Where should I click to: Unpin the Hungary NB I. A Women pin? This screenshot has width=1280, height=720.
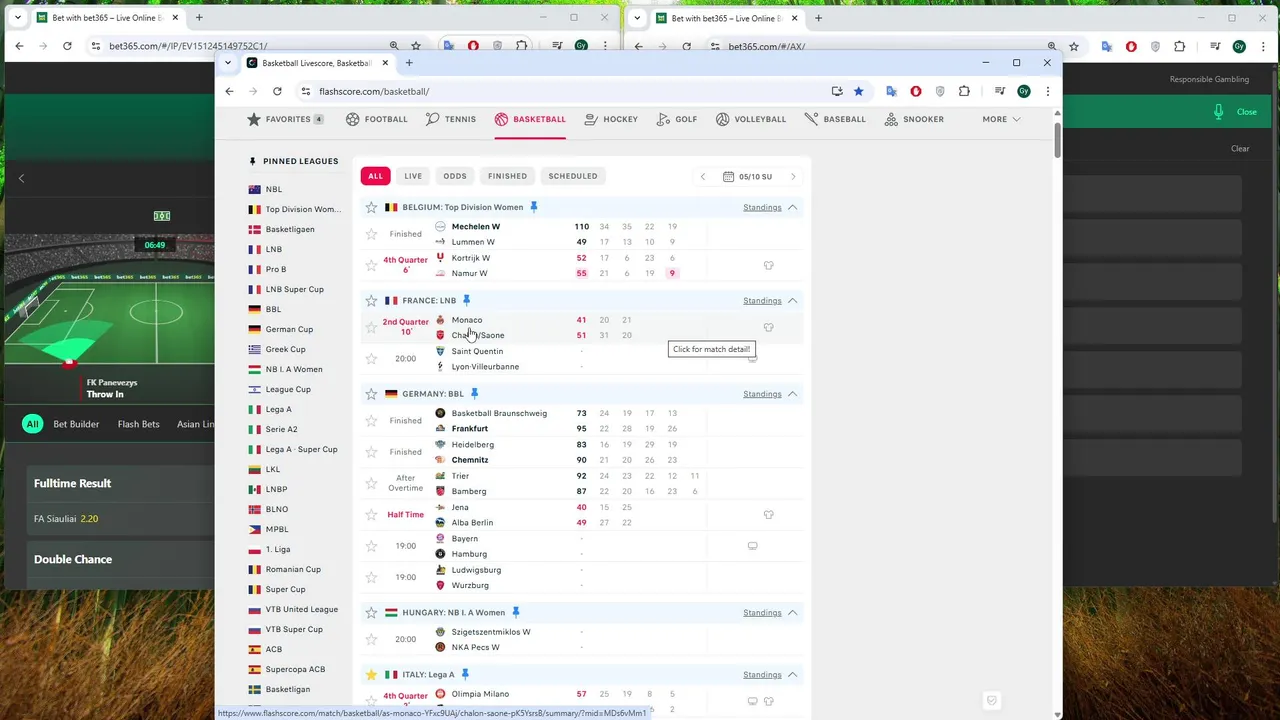coord(516,612)
